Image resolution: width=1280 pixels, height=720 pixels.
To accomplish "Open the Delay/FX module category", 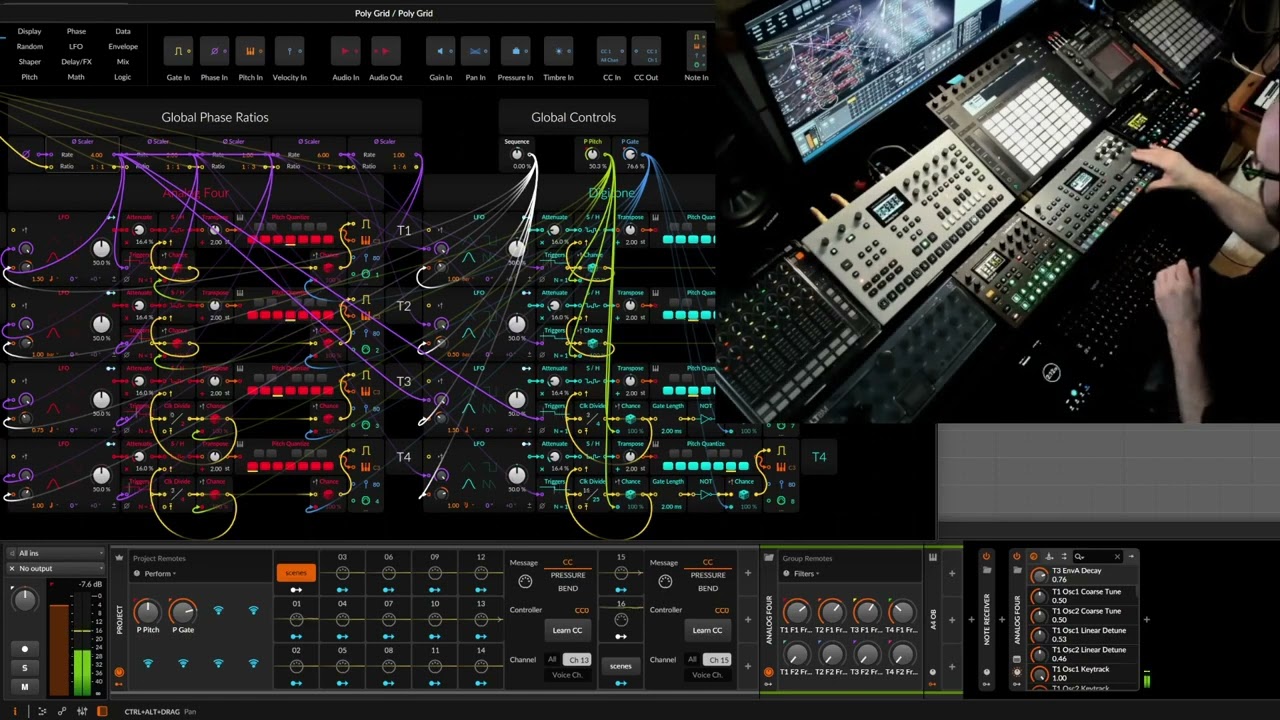I will [76, 62].
